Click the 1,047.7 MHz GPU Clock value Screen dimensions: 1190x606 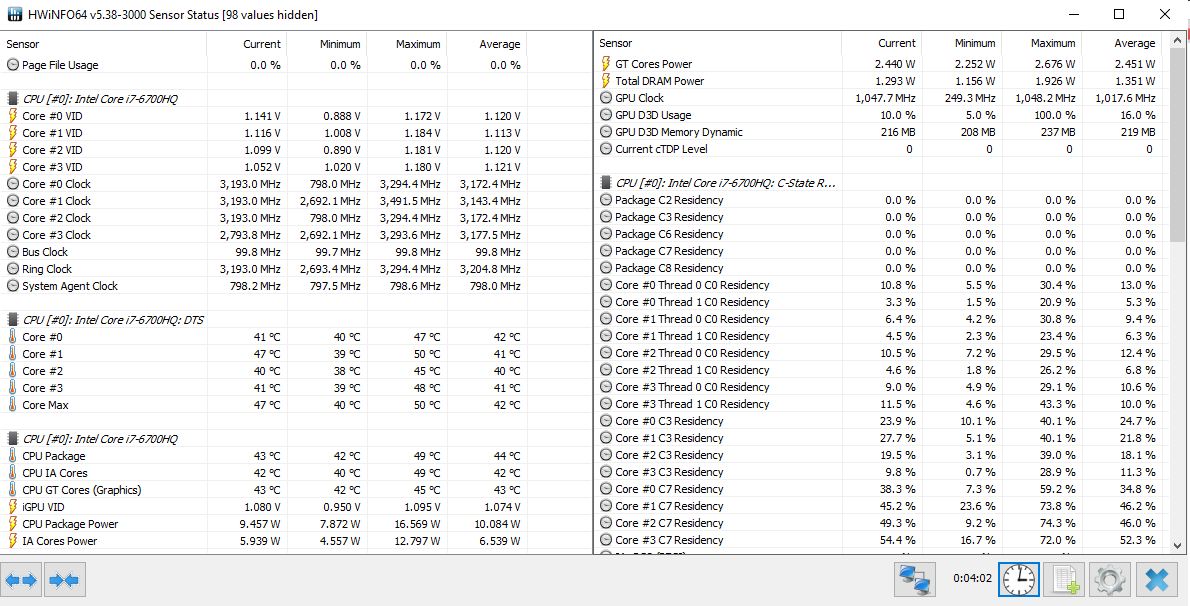885,98
